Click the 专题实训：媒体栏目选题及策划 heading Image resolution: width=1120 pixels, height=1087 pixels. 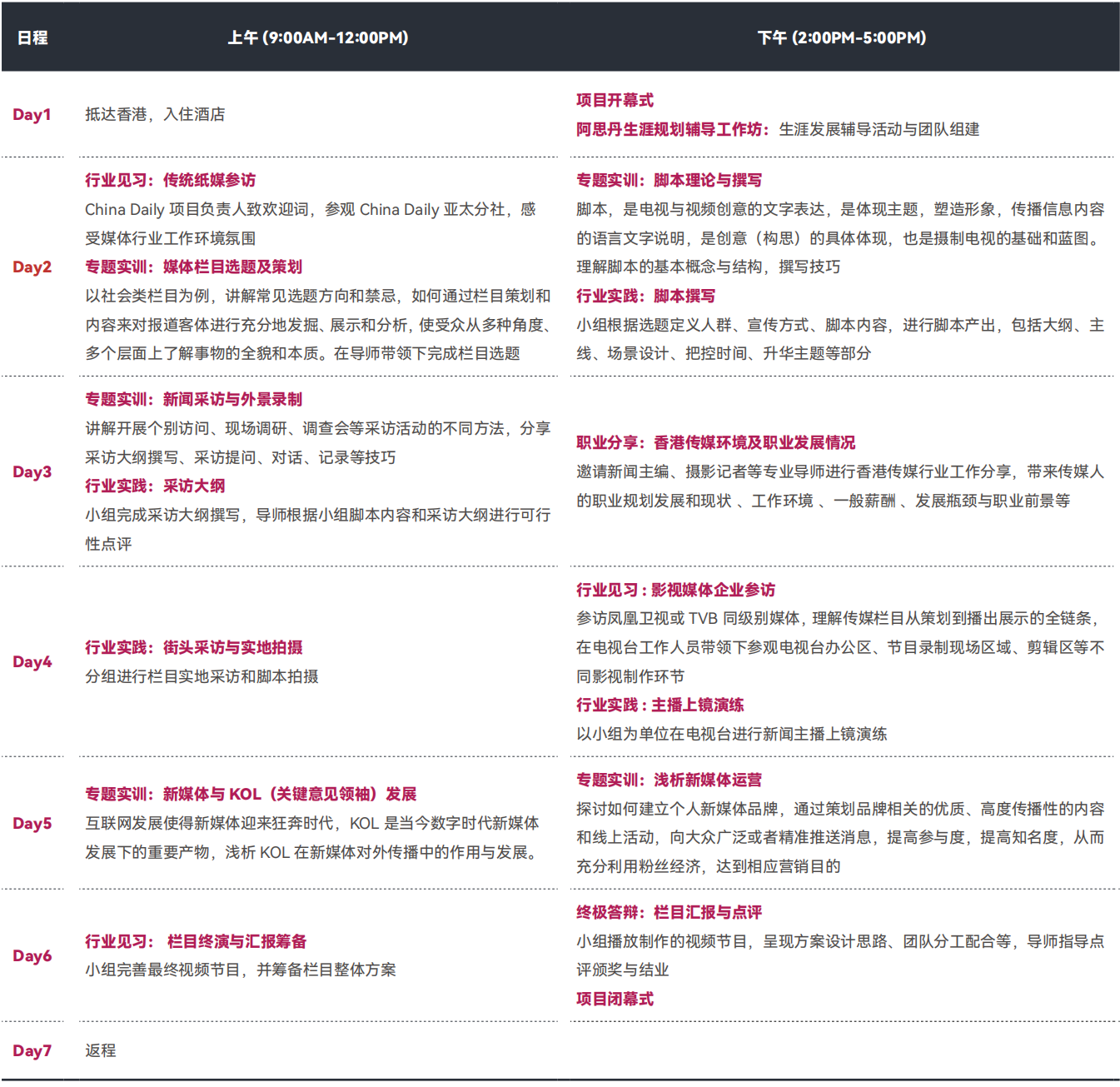(x=193, y=267)
